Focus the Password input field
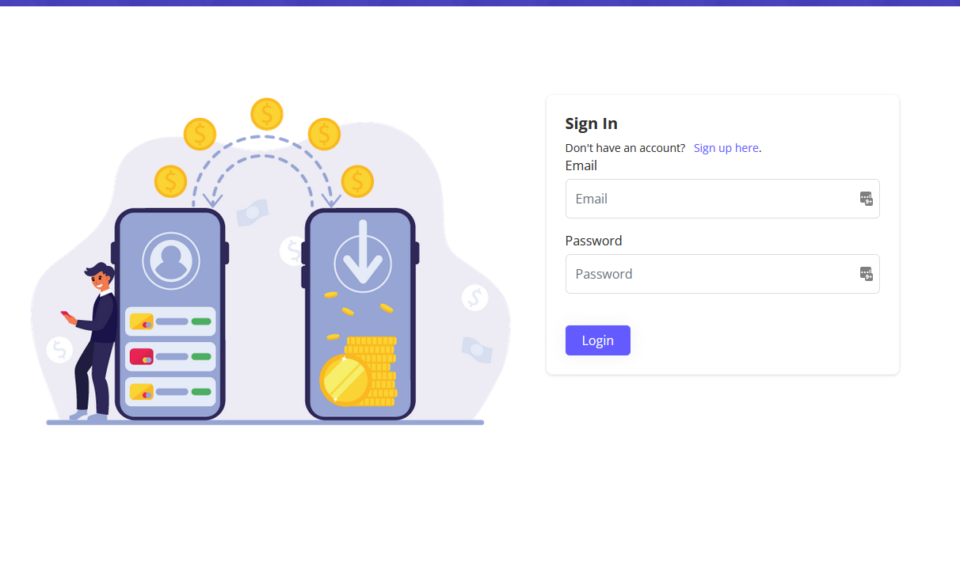The width and height of the screenshot is (960, 566). 710,274
